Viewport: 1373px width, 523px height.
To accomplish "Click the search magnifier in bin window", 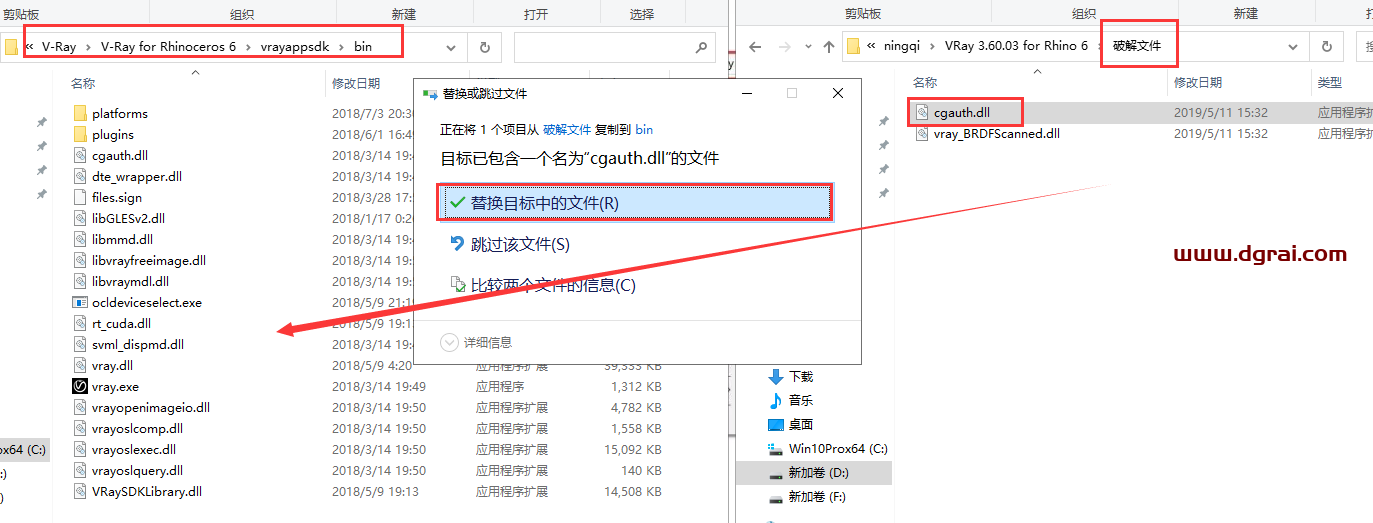I will 702,47.
